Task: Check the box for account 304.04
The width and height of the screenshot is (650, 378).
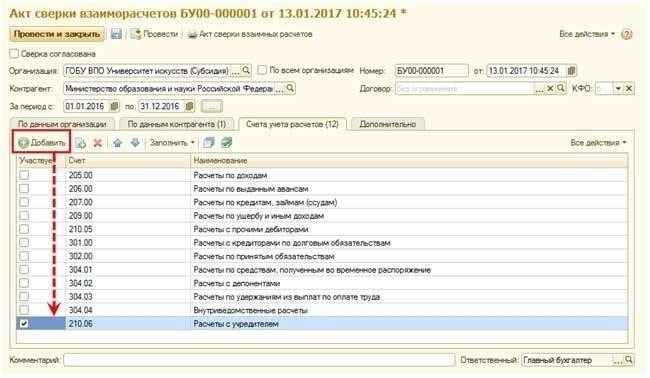Action: click(24, 310)
